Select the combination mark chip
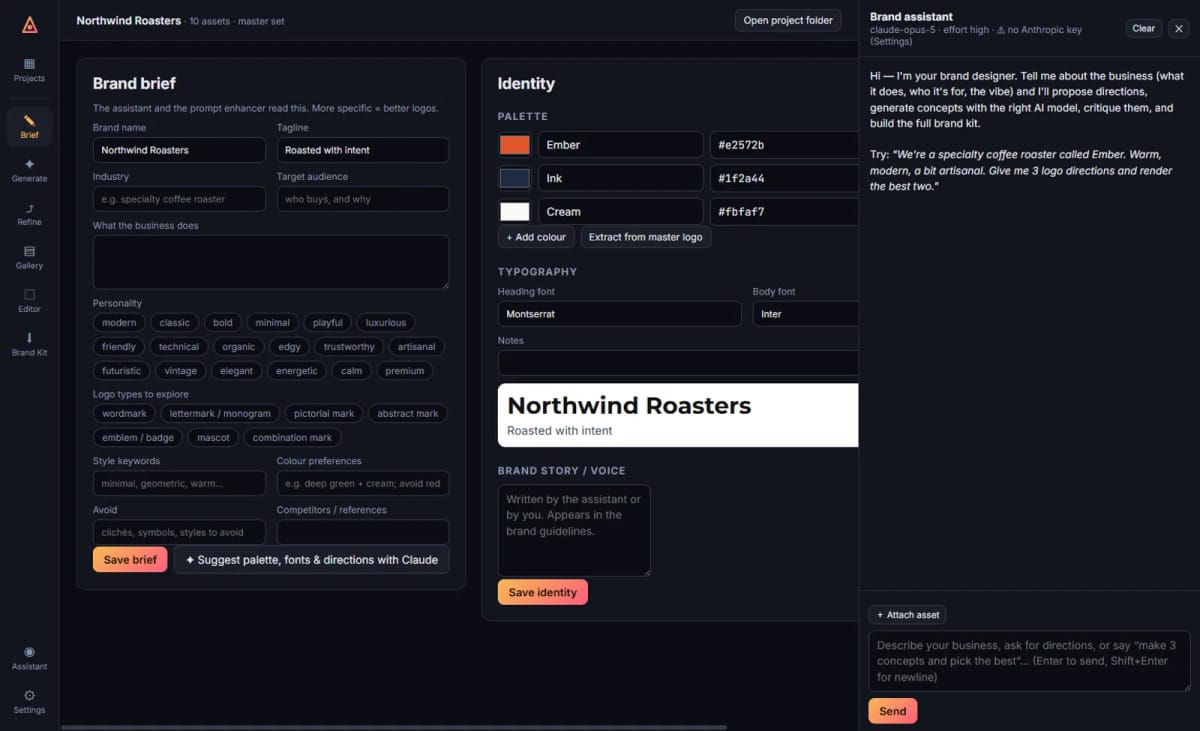 point(292,438)
